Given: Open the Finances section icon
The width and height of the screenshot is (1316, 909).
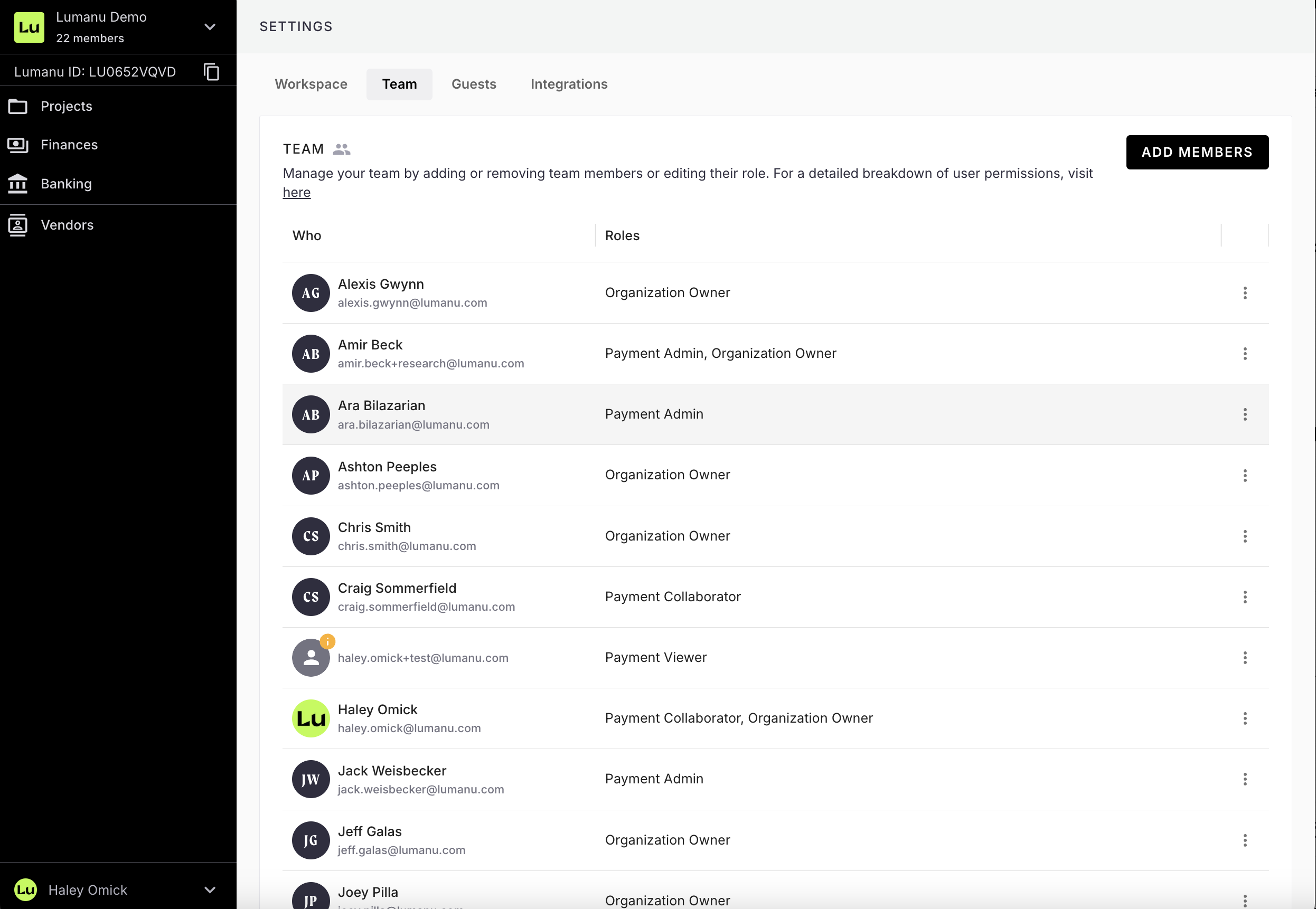Looking at the screenshot, I should click(17, 145).
